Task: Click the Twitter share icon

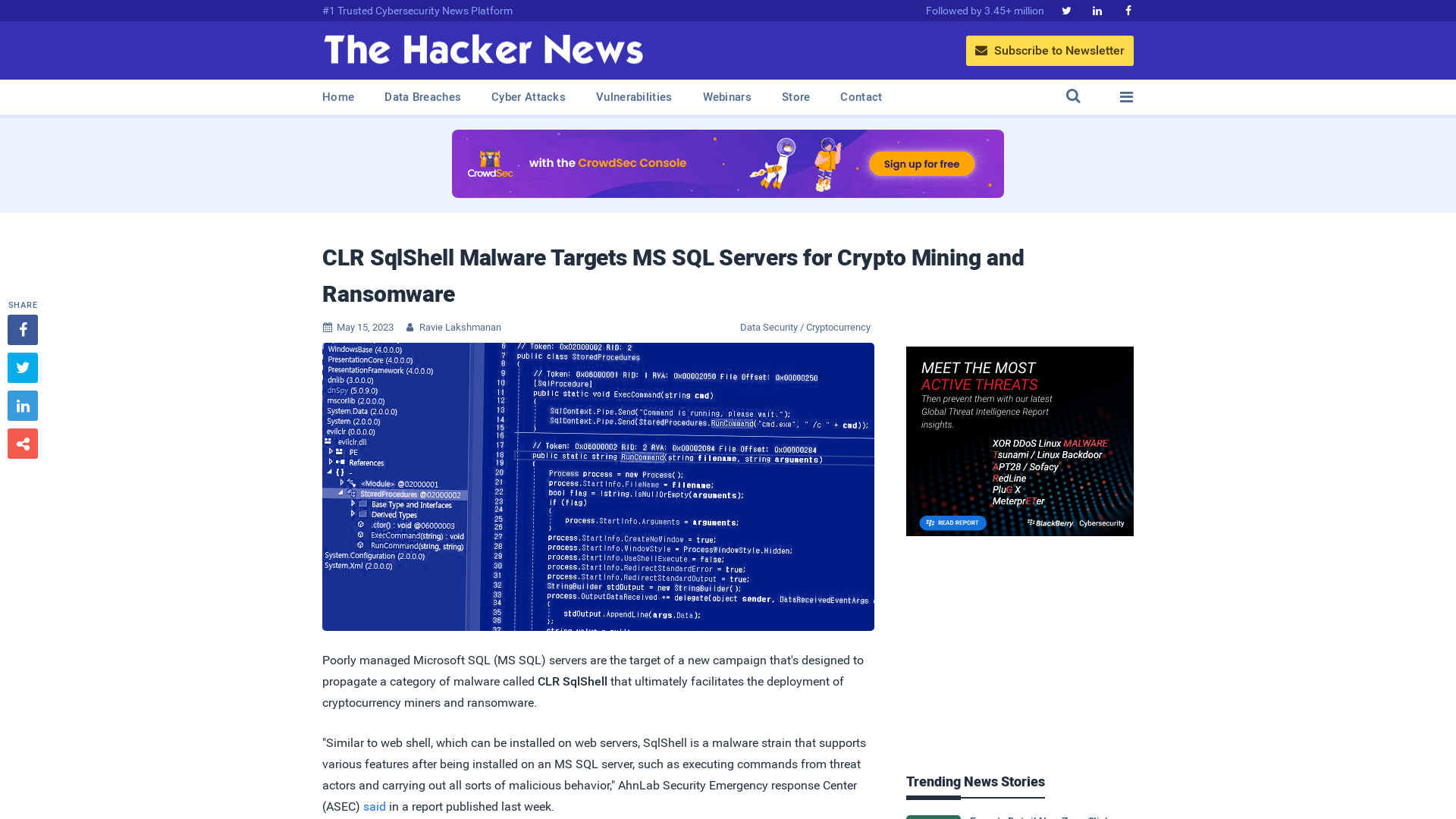Action: pyautogui.click(x=23, y=367)
